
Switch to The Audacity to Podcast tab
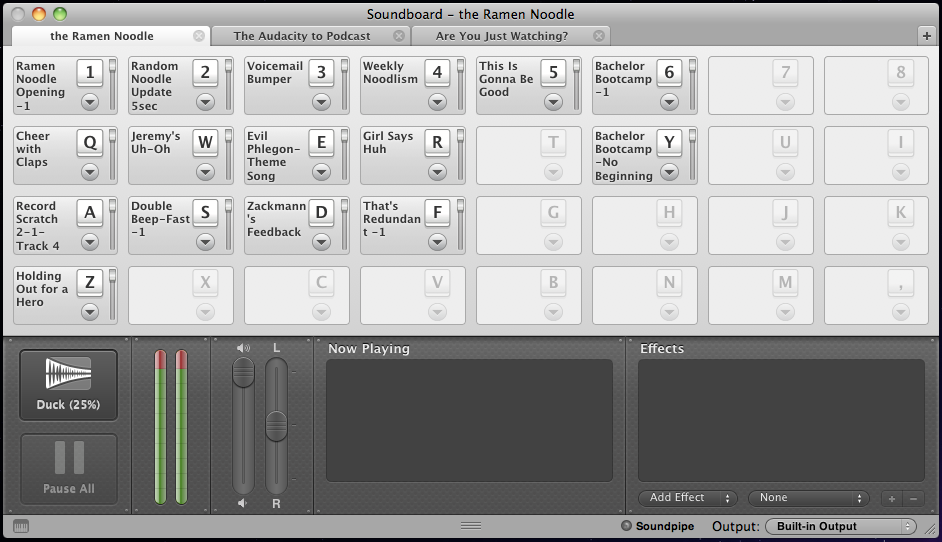(302, 36)
